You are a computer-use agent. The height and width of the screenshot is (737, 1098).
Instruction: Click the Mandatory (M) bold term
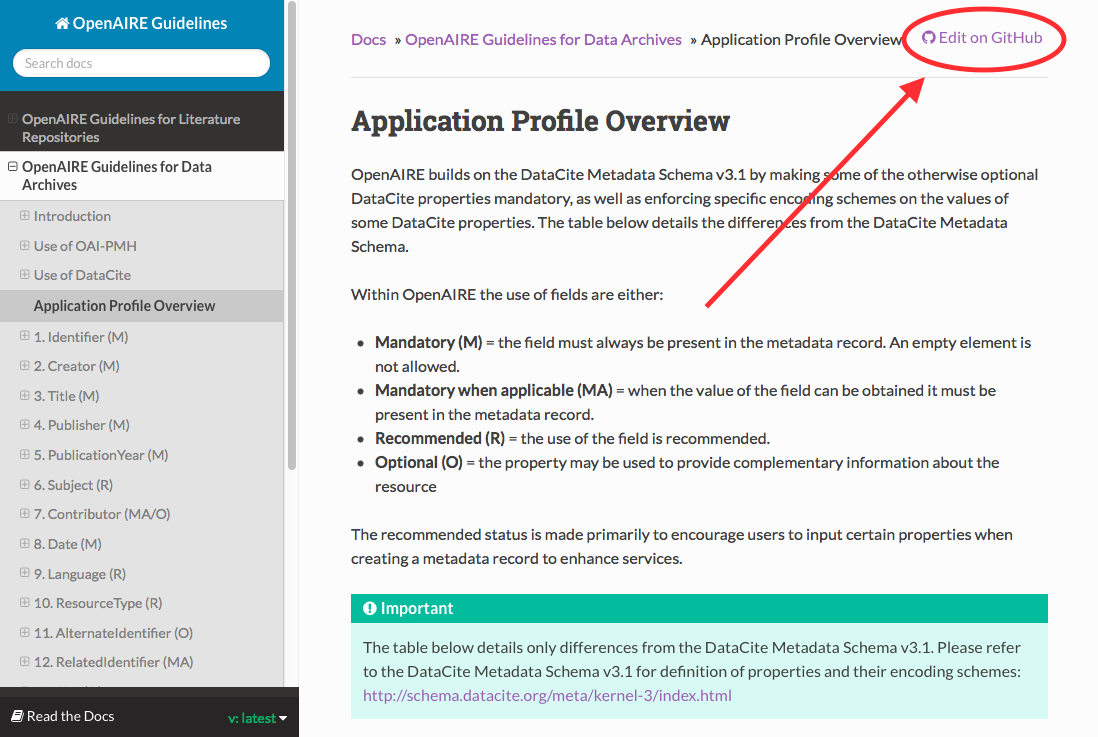click(x=428, y=343)
